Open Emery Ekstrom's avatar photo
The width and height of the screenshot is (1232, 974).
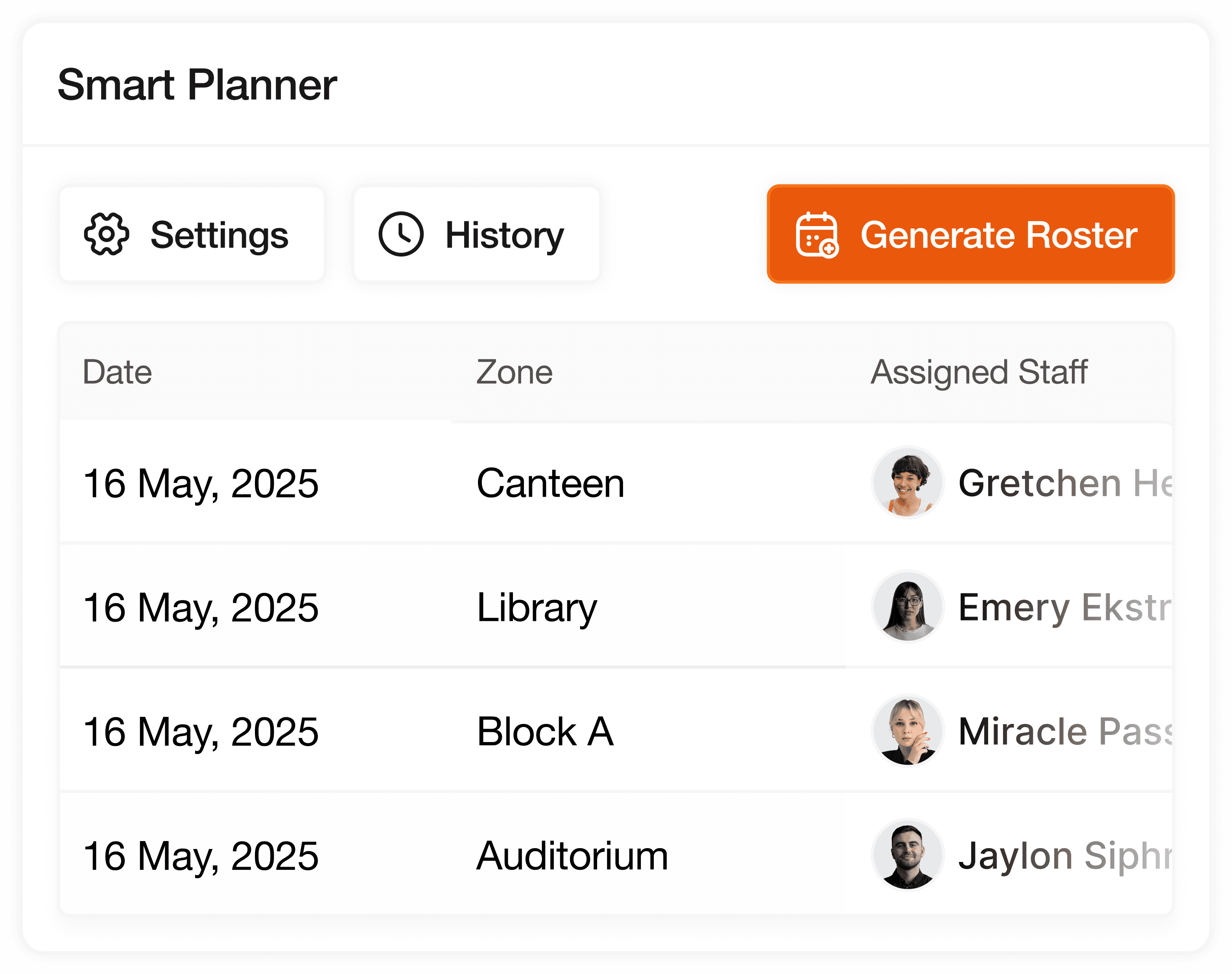(x=907, y=607)
